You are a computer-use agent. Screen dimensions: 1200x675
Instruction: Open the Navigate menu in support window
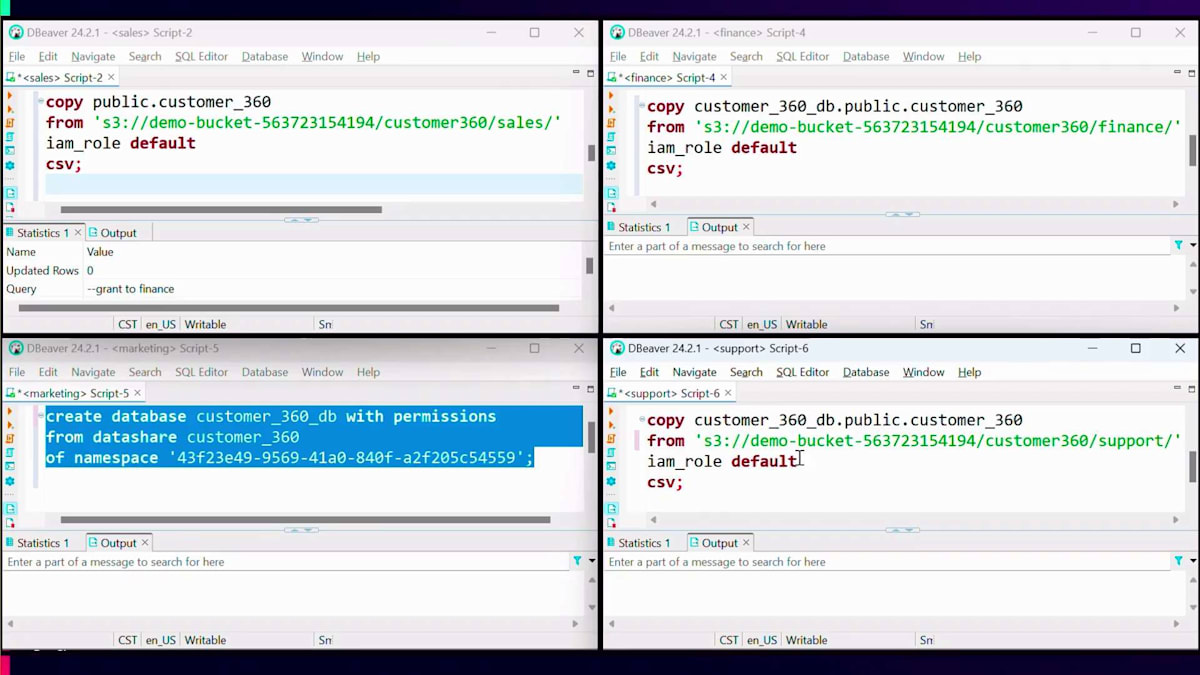(x=694, y=372)
